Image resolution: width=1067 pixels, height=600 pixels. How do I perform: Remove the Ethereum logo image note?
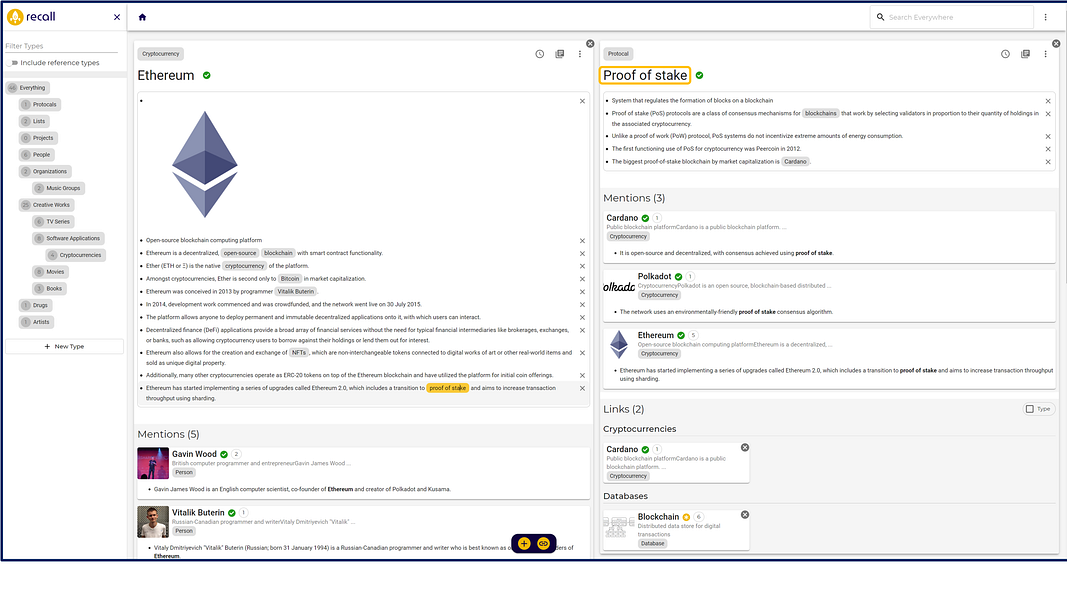click(x=582, y=101)
